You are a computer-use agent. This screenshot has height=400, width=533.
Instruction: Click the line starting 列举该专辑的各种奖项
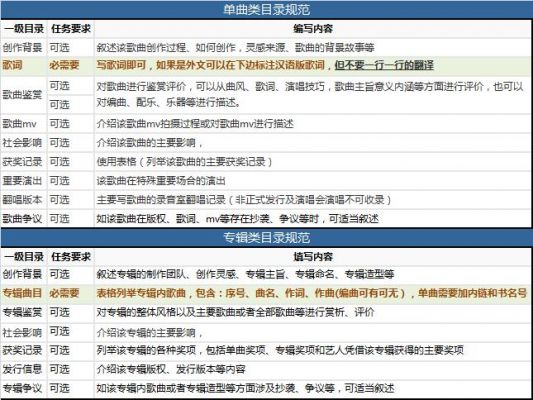coord(280,350)
